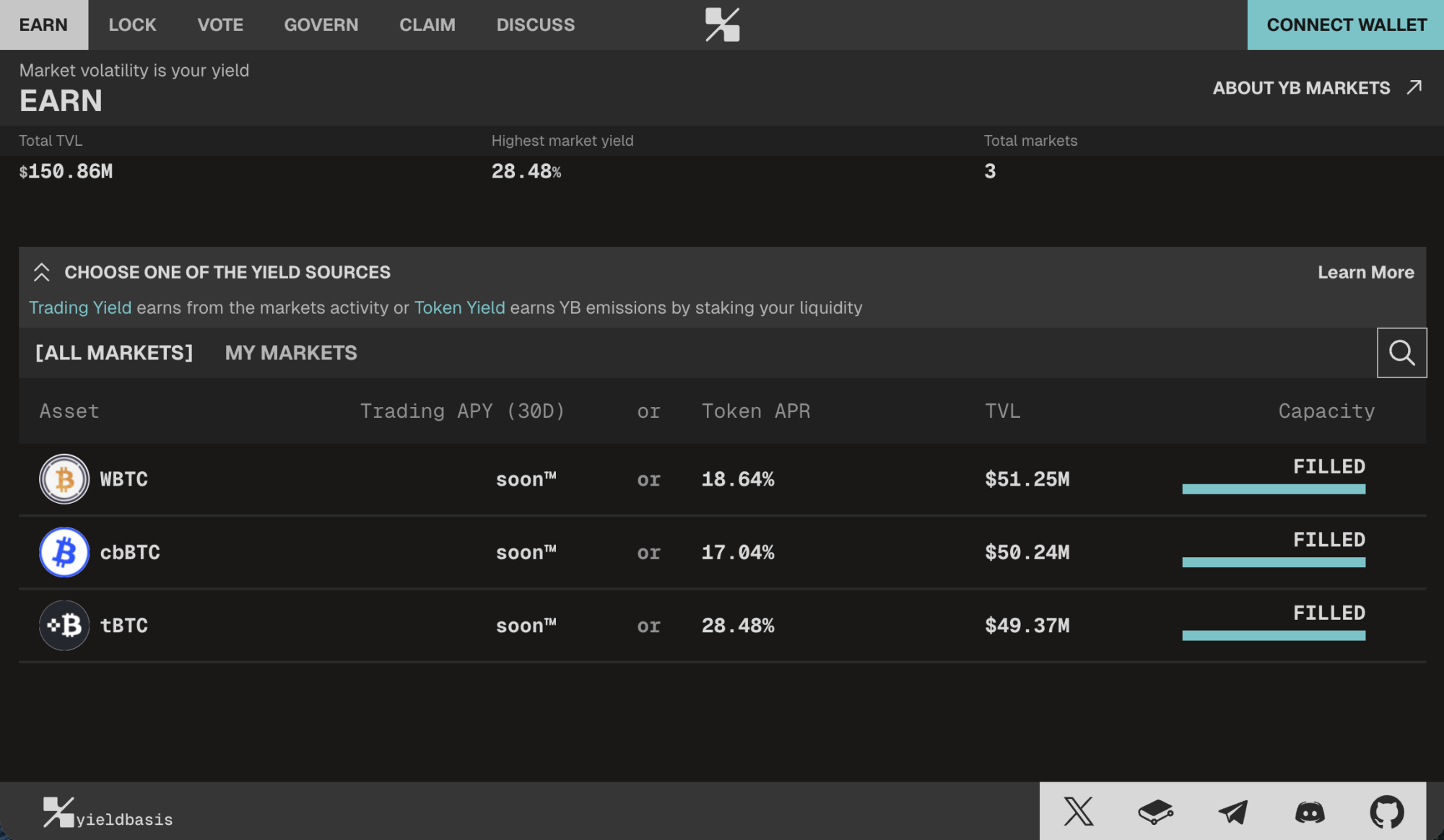Select the All Markets tab
1444x840 pixels.
click(x=114, y=353)
